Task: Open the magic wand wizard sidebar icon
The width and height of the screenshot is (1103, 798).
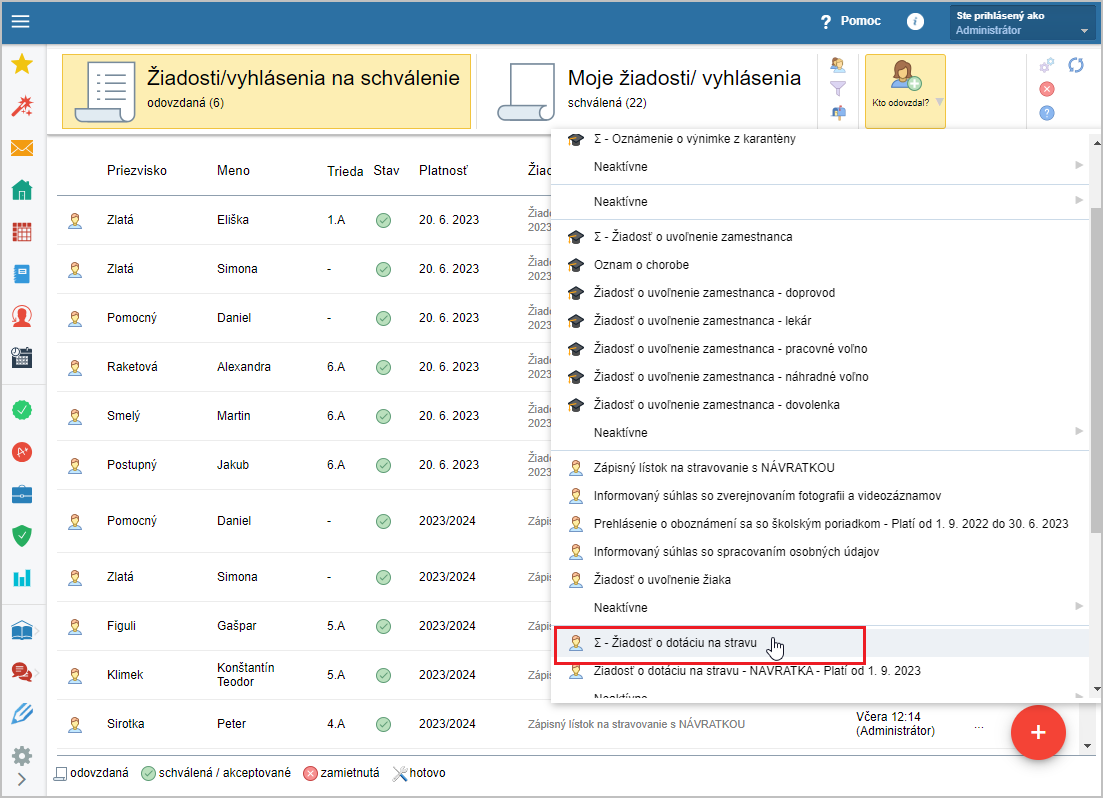Action: [x=22, y=106]
